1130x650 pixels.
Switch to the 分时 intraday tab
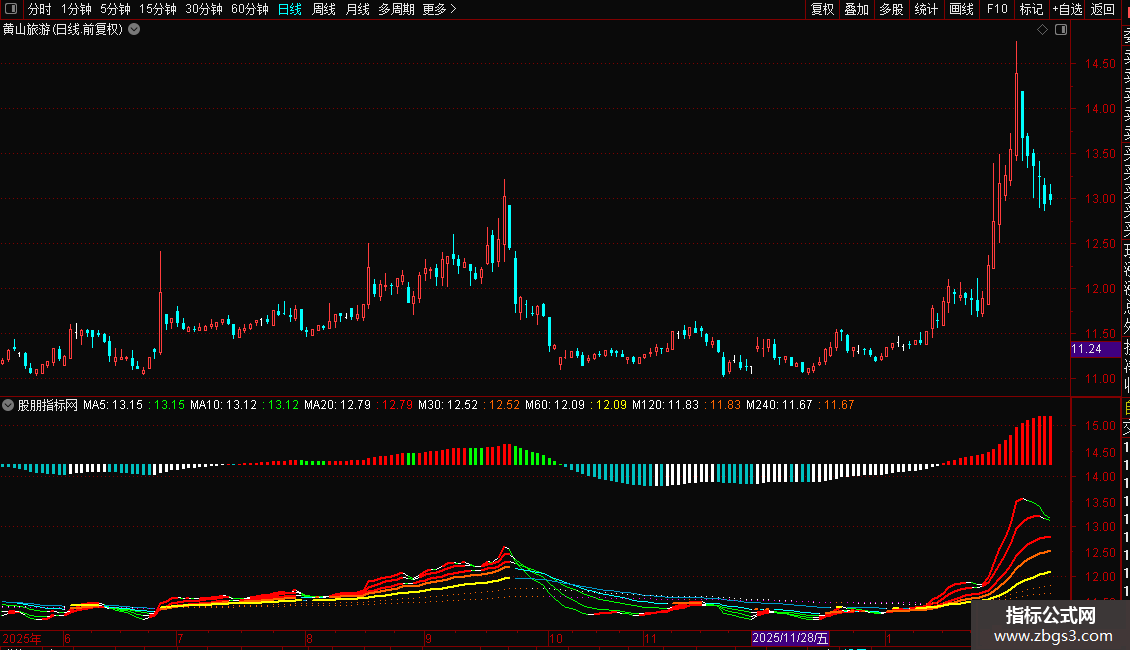point(40,9)
